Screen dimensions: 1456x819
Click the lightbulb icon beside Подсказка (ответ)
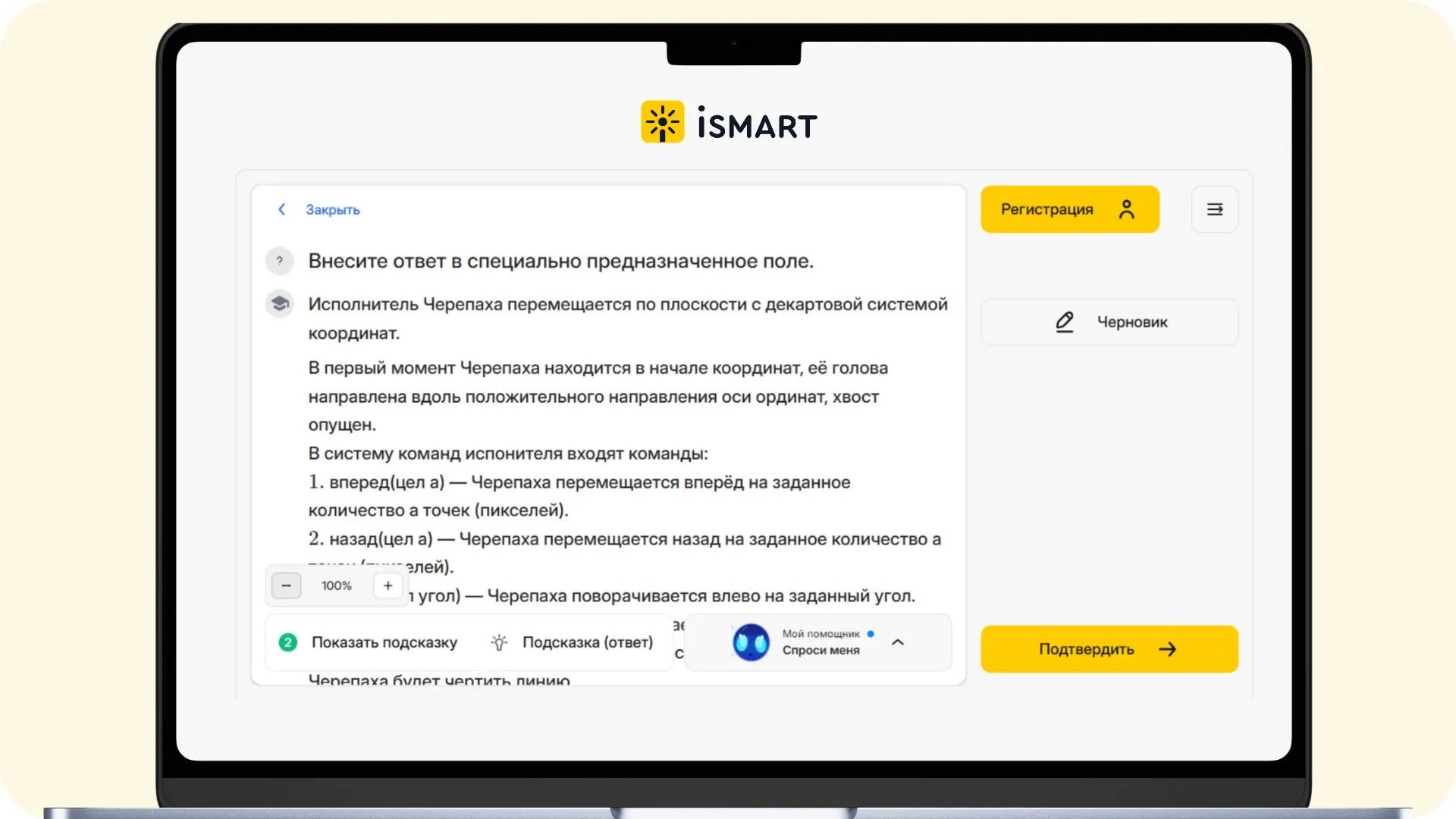click(x=499, y=642)
